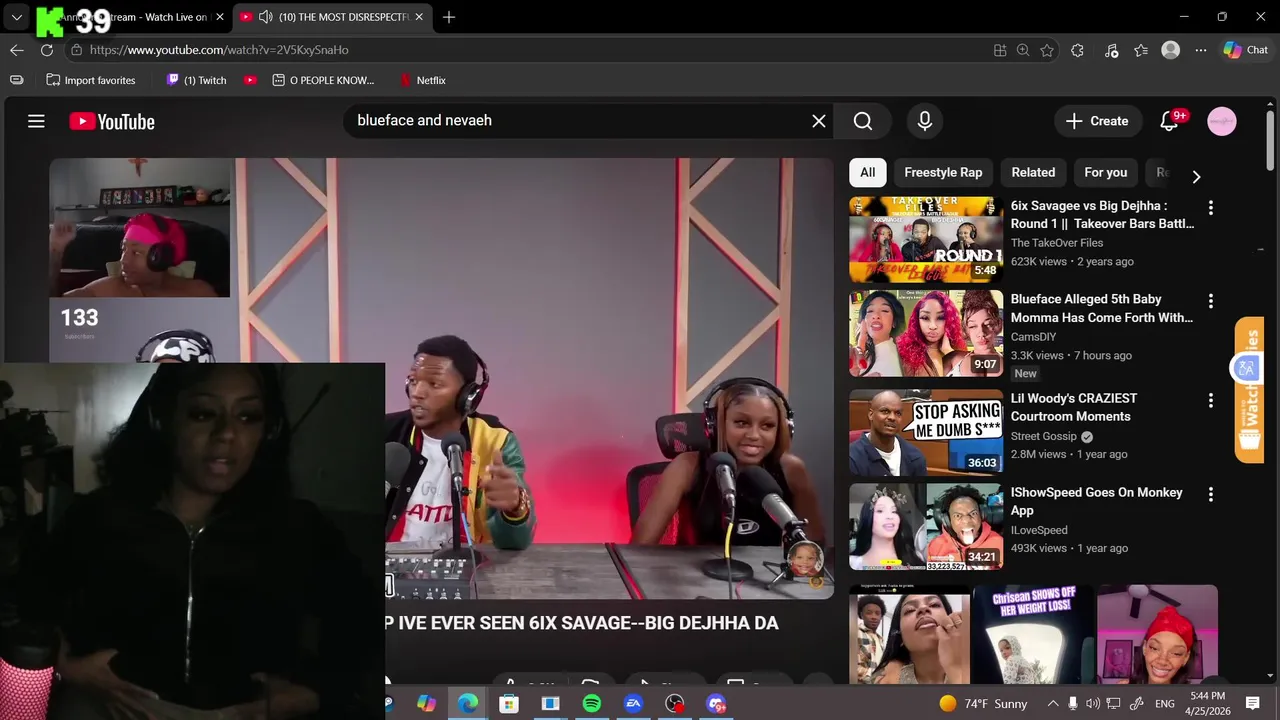This screenshot has height=720, width=1280.
Task: Open The TakeOver Files channel name
Action: (x=1057, y=243)
